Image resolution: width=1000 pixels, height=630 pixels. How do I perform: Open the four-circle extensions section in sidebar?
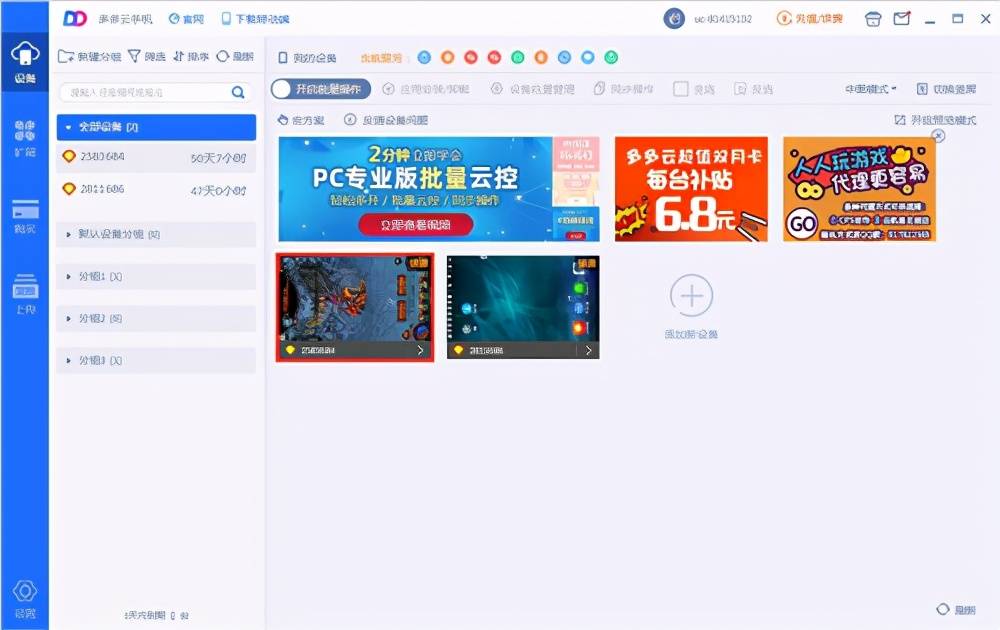point(25,137)
